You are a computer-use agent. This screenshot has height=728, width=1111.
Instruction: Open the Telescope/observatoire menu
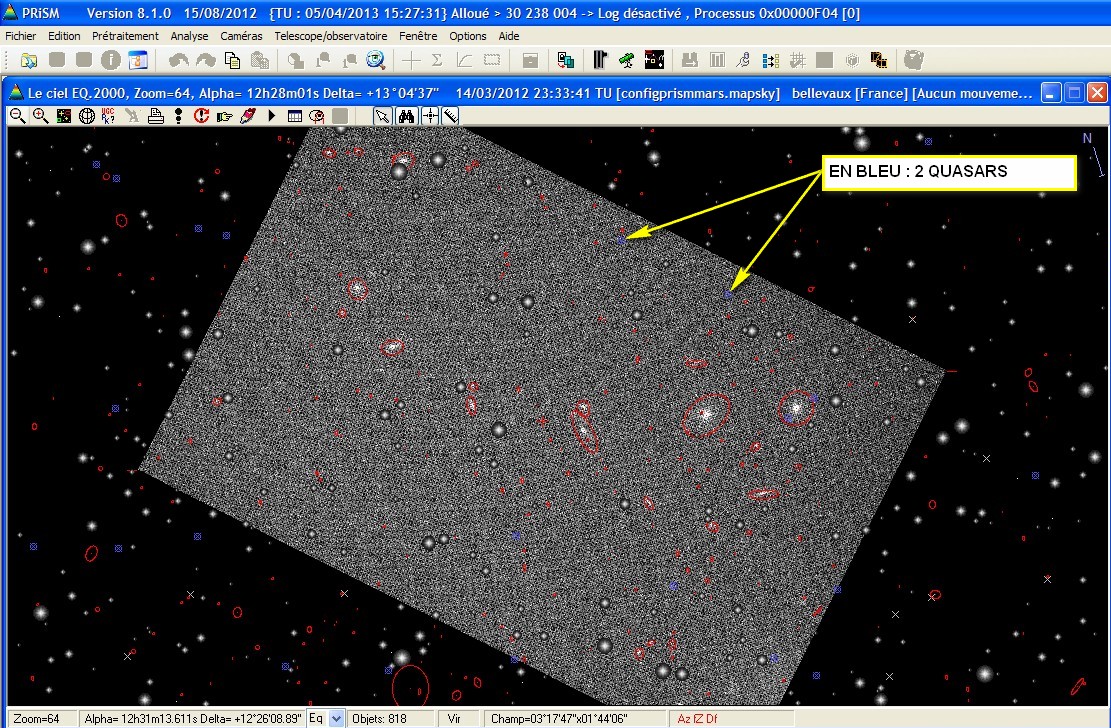point(331,35)
